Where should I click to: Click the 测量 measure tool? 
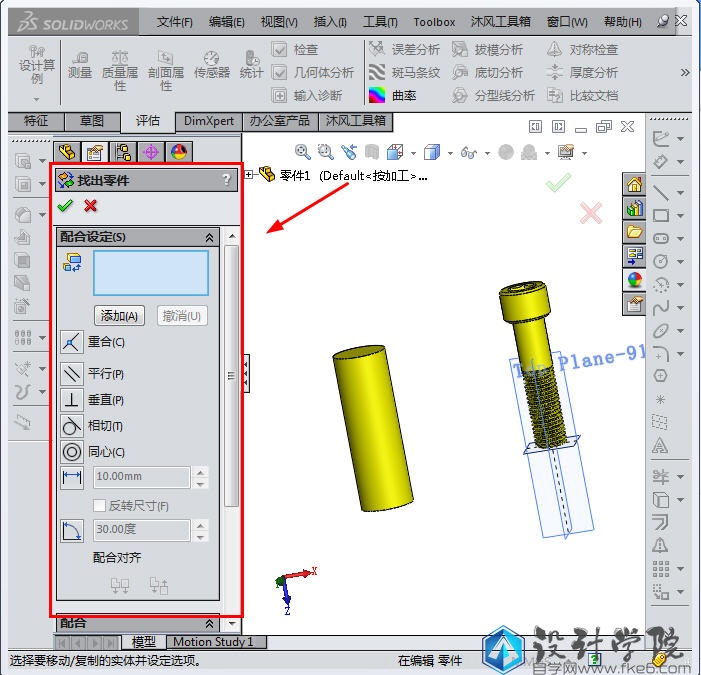pos(80,65)
